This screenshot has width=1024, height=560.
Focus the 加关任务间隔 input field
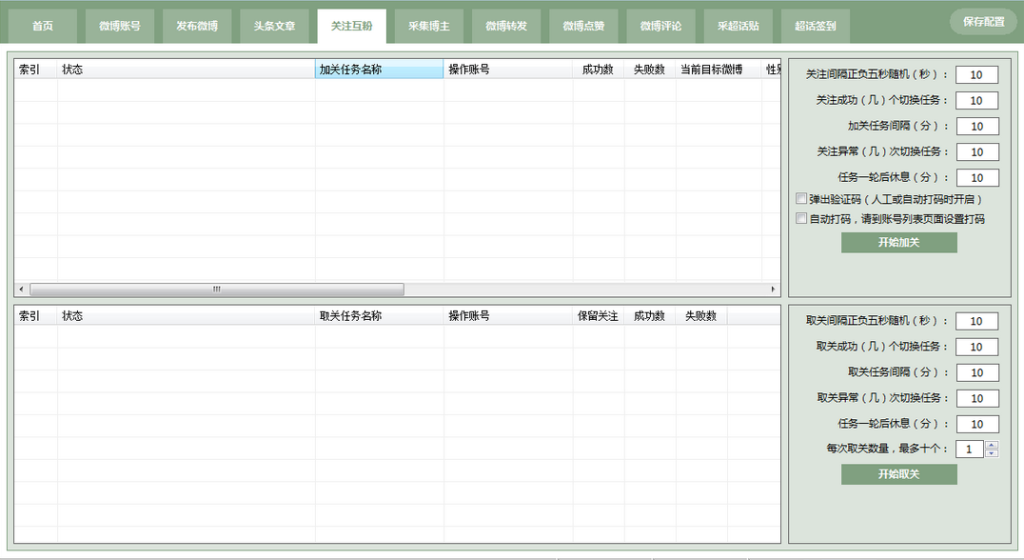click(976, 127)
